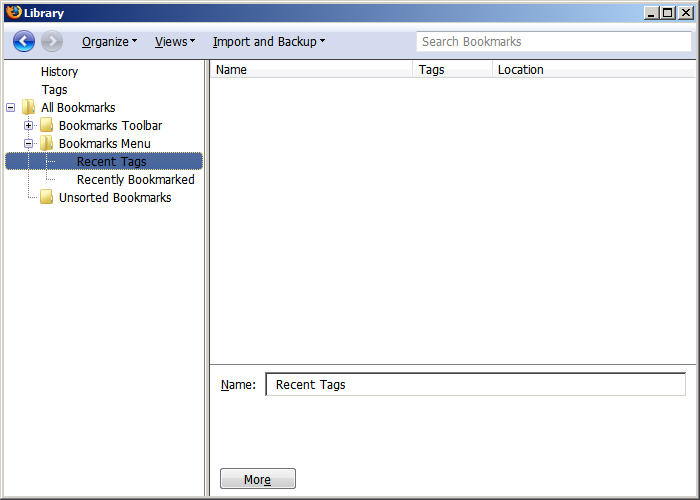Click the greyed Forward arrow button
The image size is (700, 500).
point(52,42)
